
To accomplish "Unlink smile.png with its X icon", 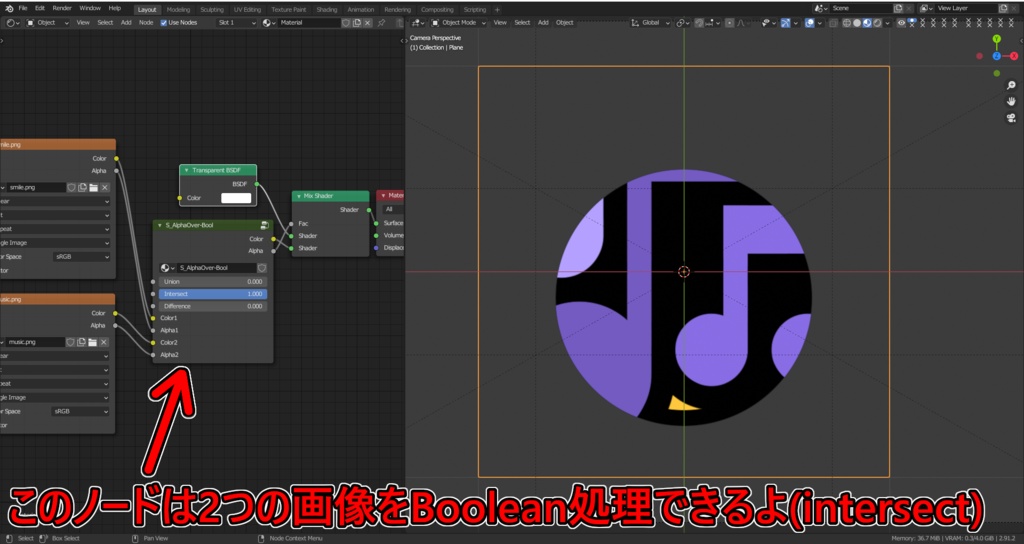I will (104, 187).
